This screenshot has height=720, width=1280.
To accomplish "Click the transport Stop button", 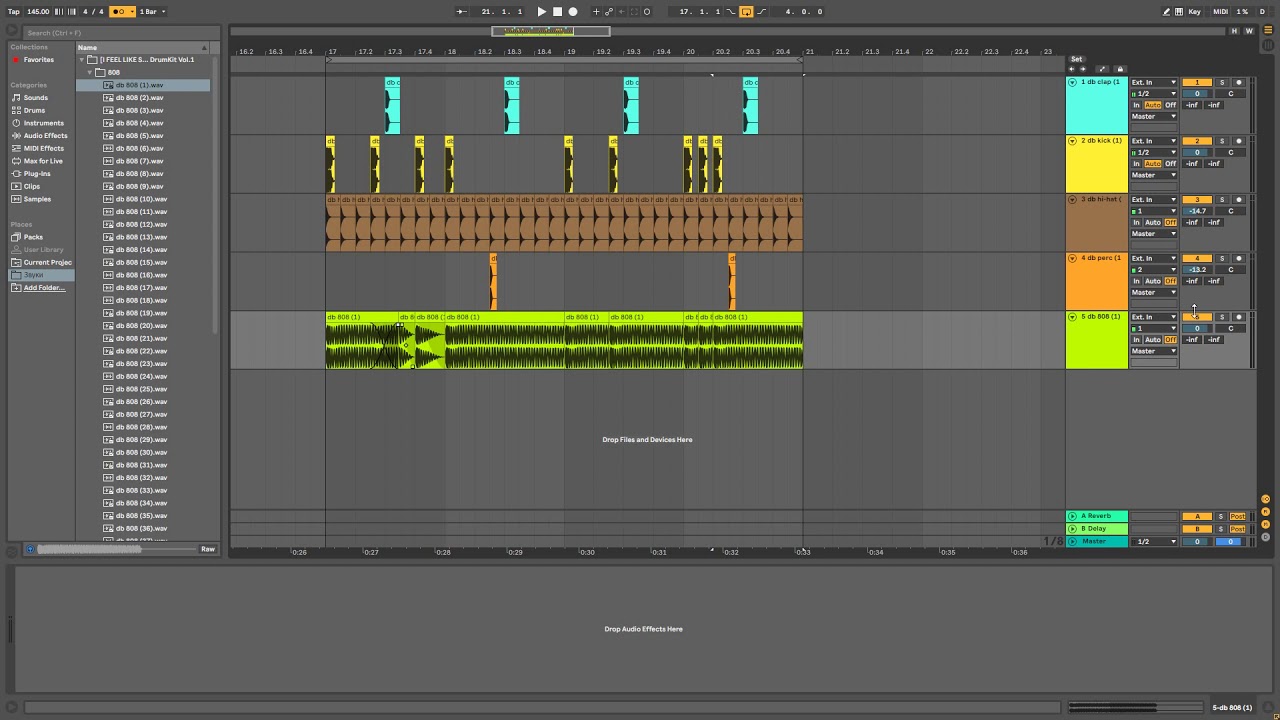I will pos(558,12).
